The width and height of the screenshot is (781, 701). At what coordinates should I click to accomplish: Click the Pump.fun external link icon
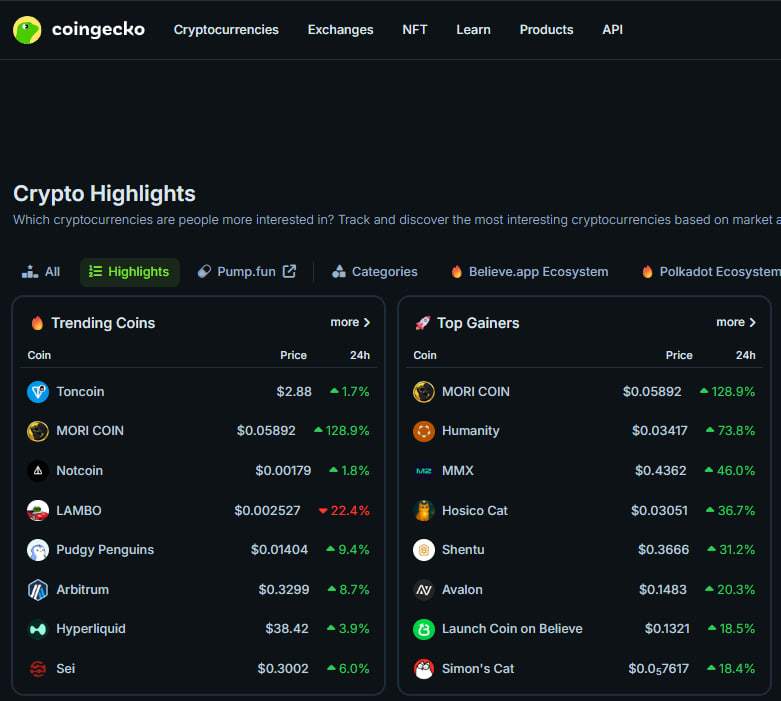tap(289, 271)
